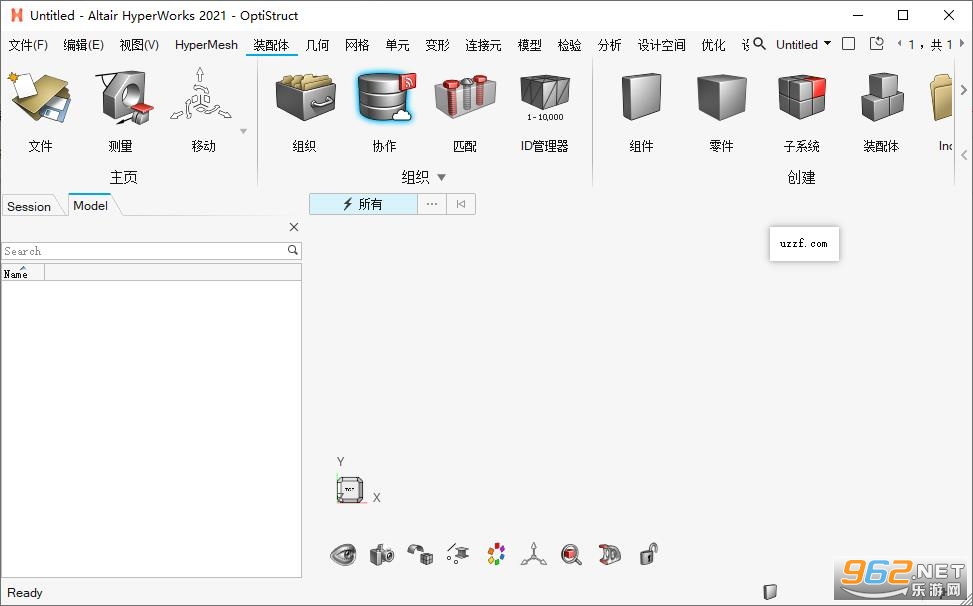
Task: Collapse the ribbon with the lower chevron
Action: coord(964,154)
